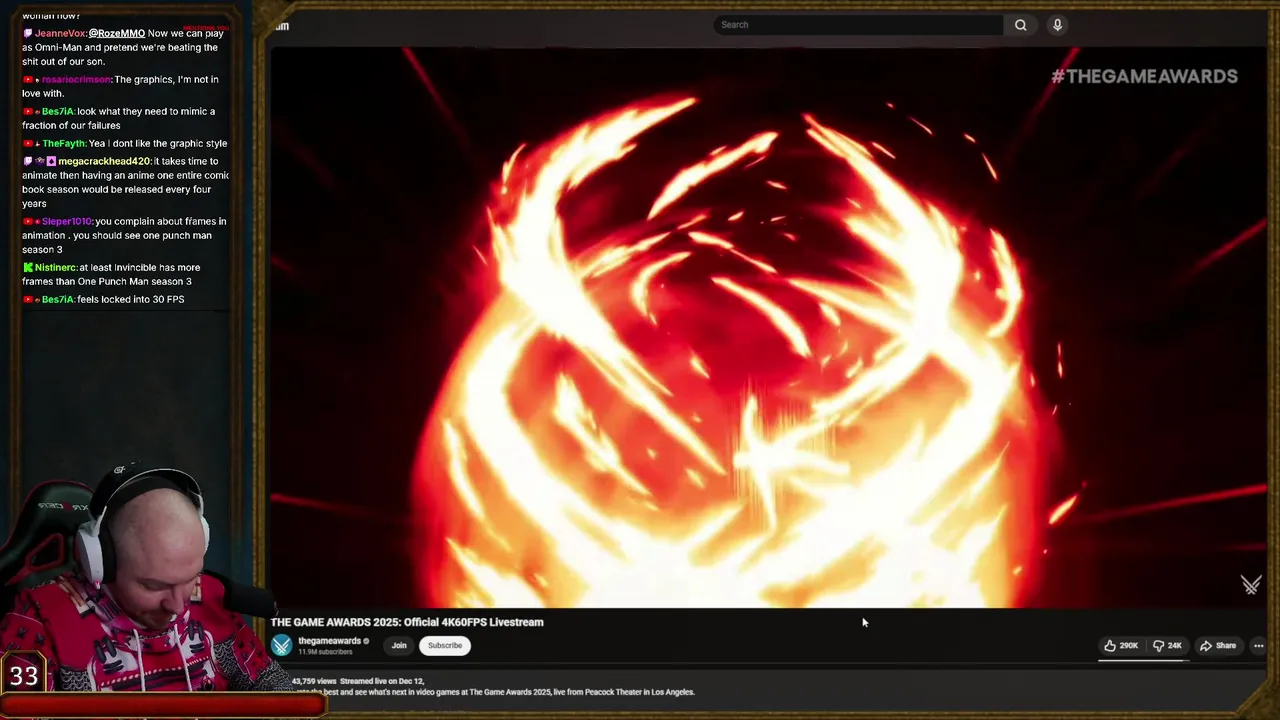The width and height of the screenshot is (1280, 720).
Task: Click the microphone voice search icon
Action: point(1057,25)
